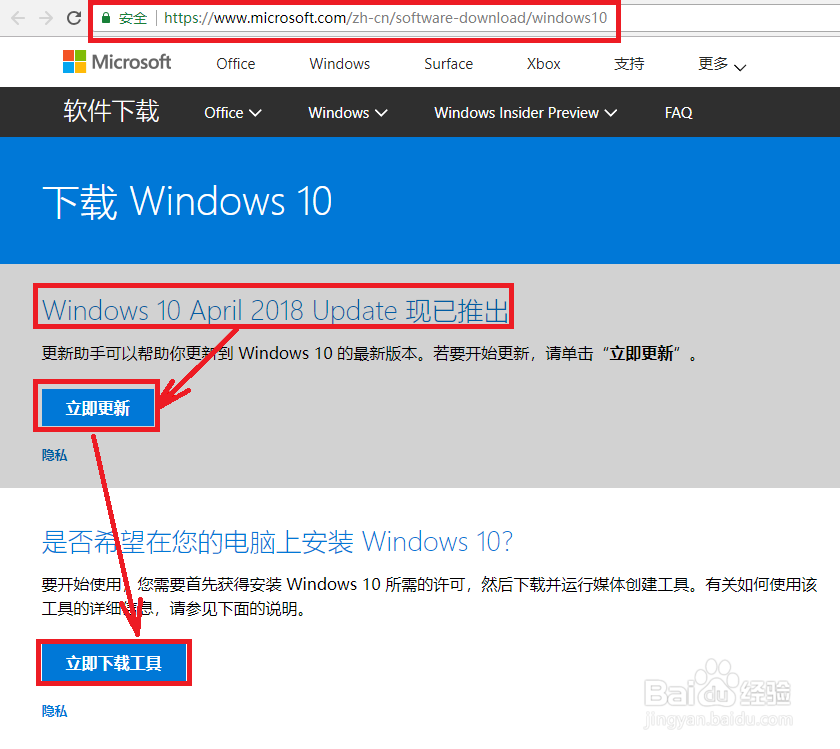This screenshot has width=840, height=749.
Task: Click the Microsoft logo
Action: (117, 62)
